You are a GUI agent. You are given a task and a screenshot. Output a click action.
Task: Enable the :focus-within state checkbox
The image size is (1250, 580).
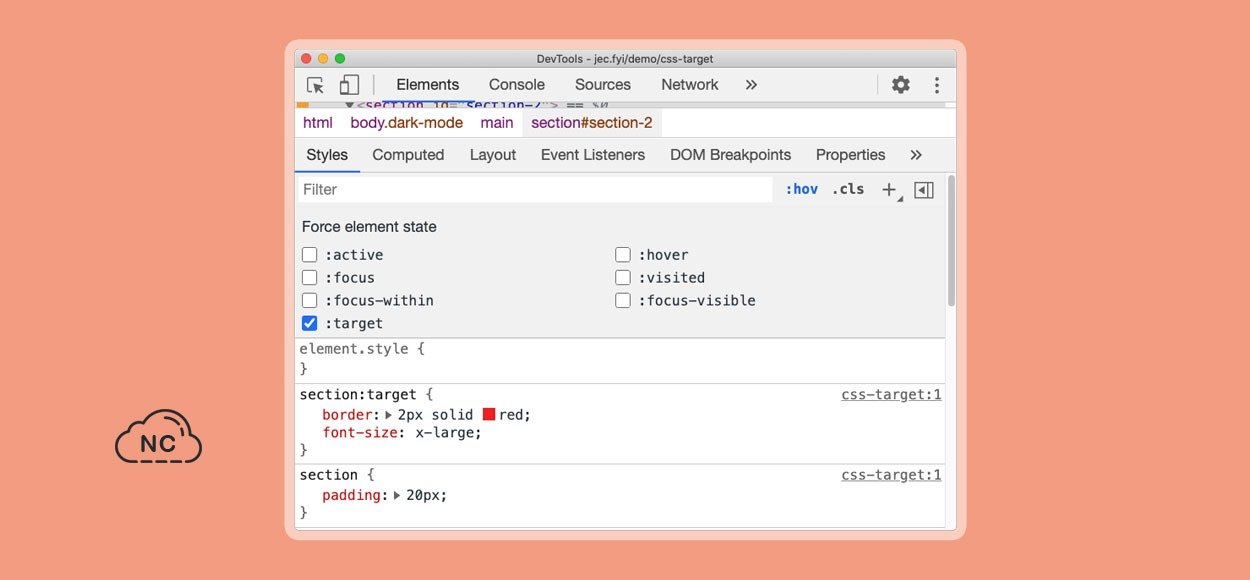click(310, 300)
